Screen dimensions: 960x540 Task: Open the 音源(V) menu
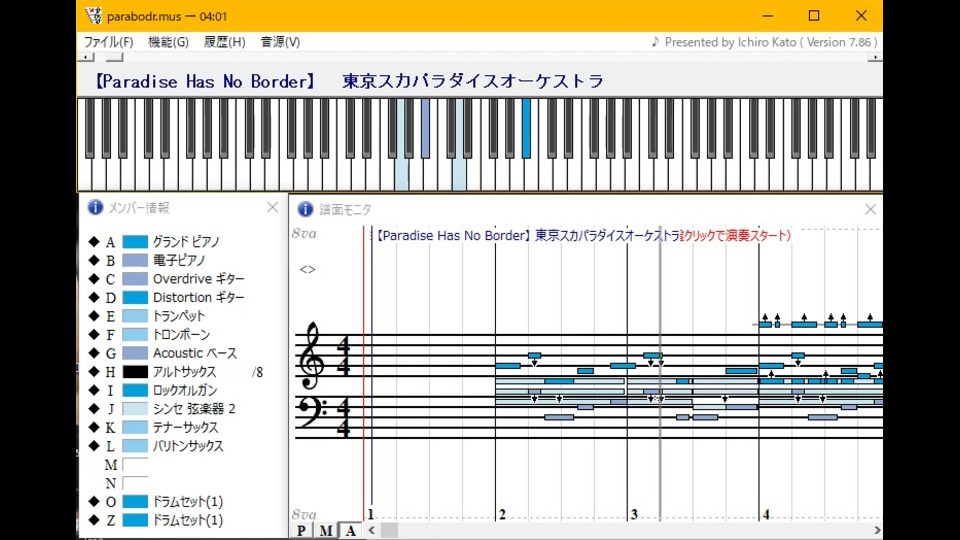pos(280,42)
